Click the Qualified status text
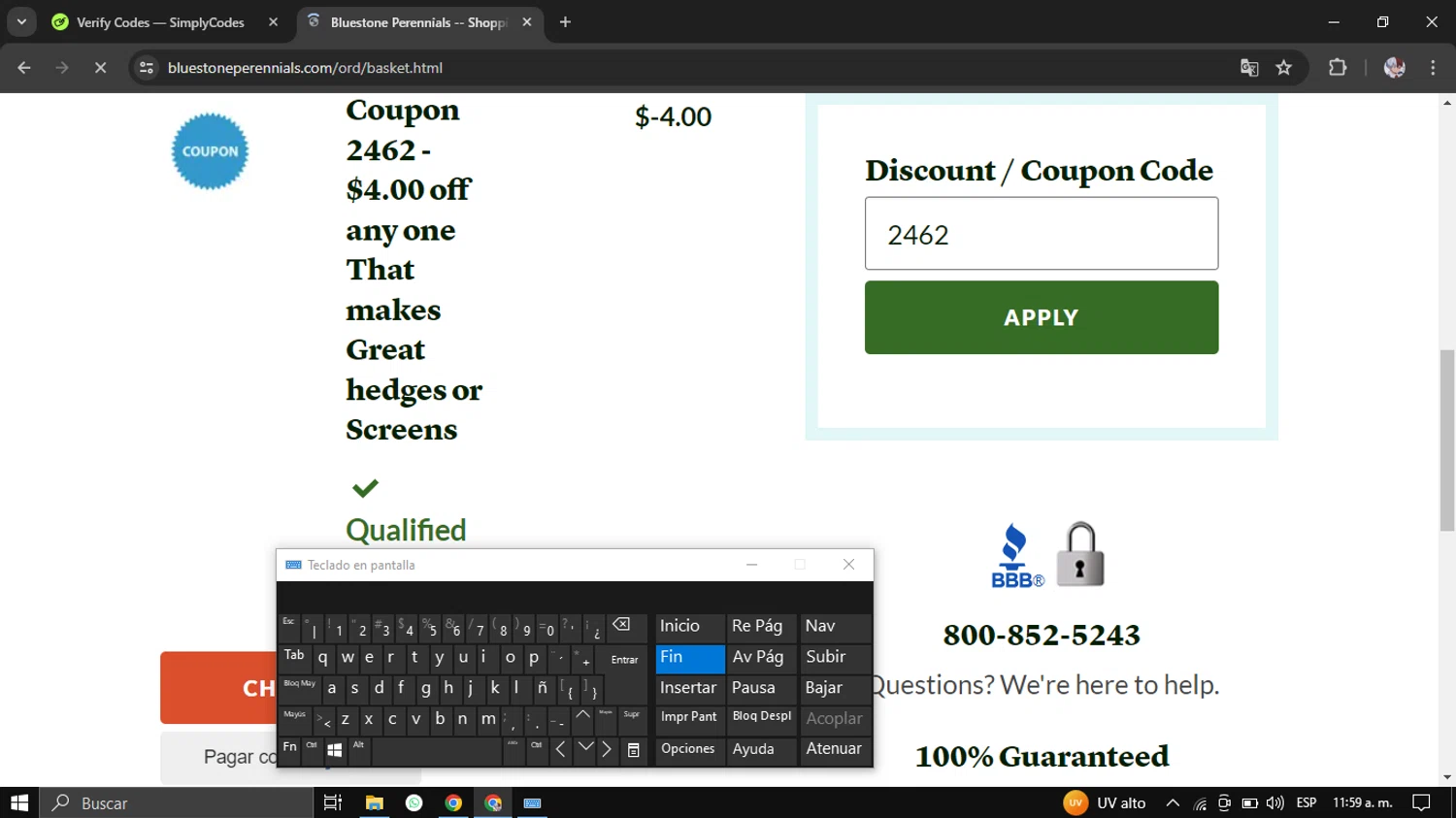The width and height of the screenshot is (1456, 818). [x=406, y=530]
